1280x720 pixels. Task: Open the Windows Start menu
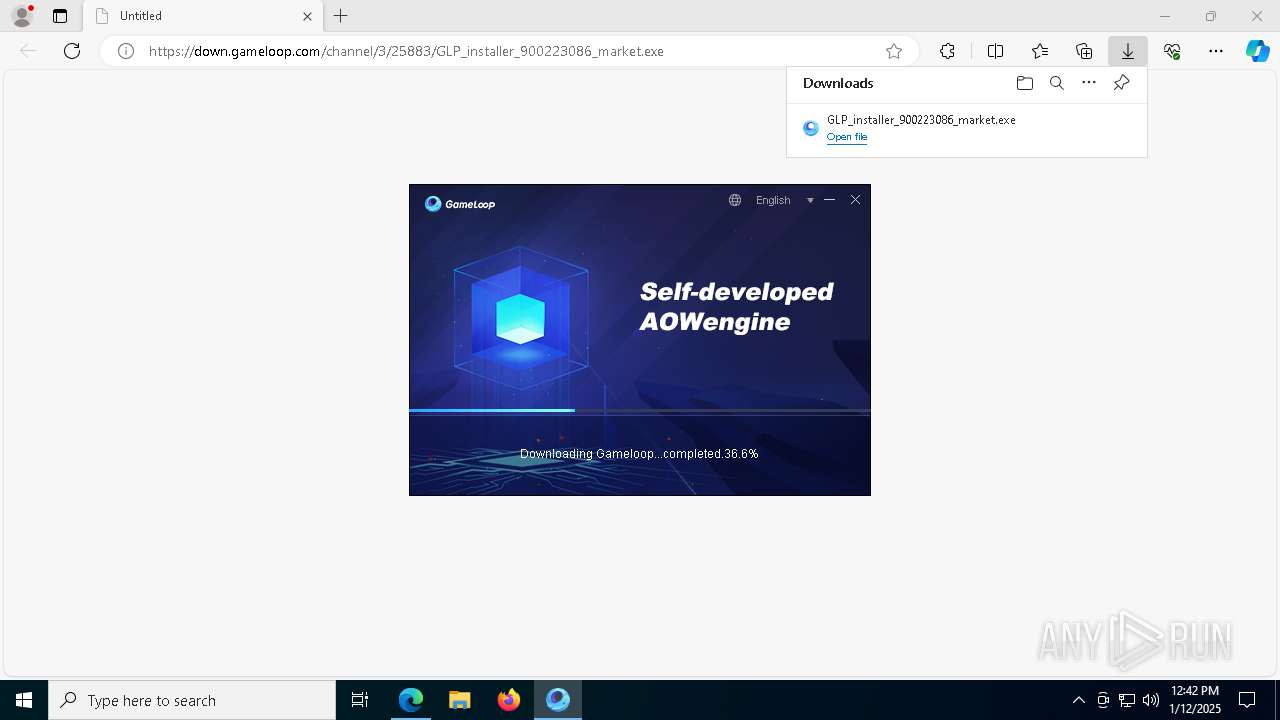coord(24,700)
